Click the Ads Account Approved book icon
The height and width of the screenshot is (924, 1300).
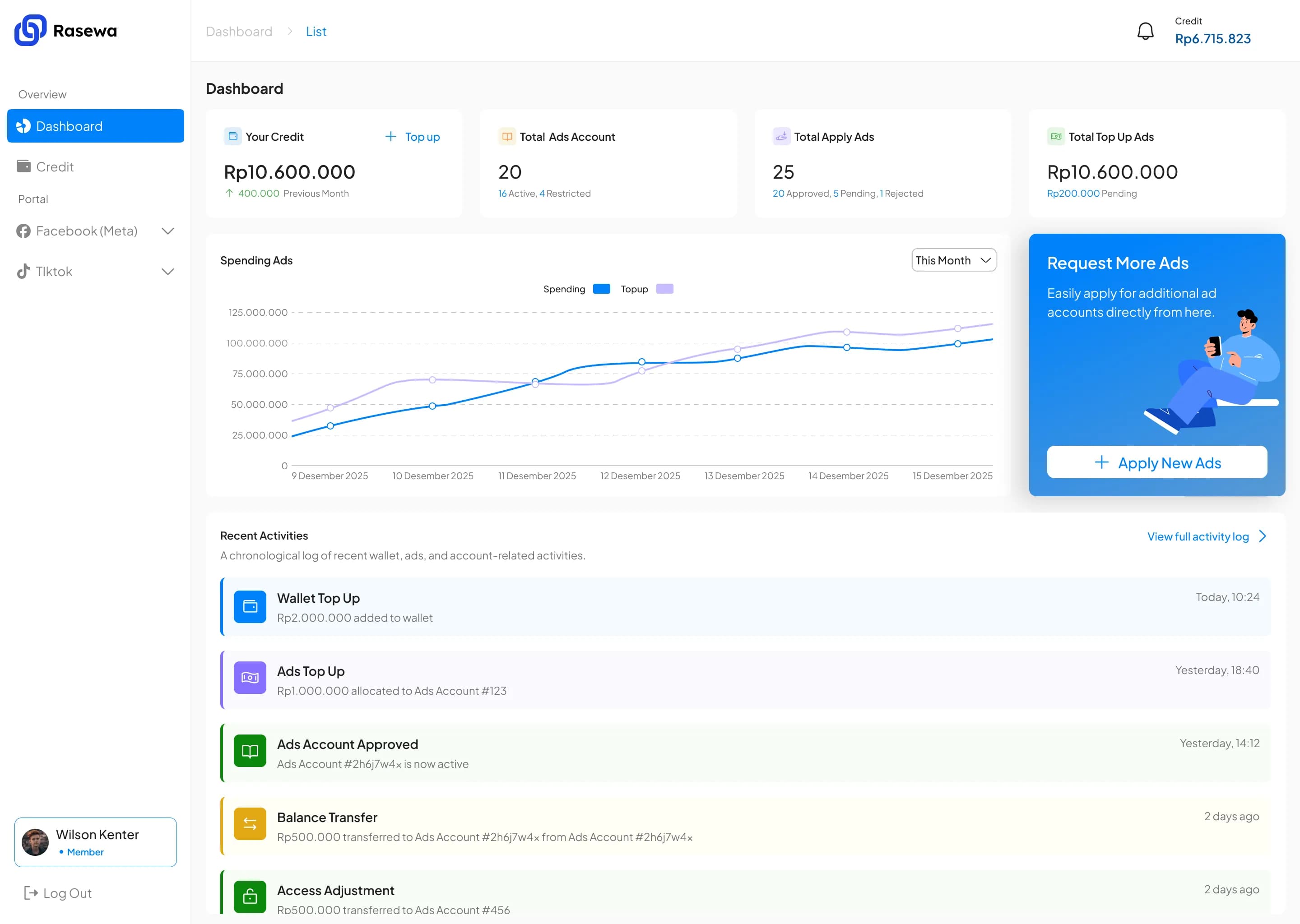[250, 751]
